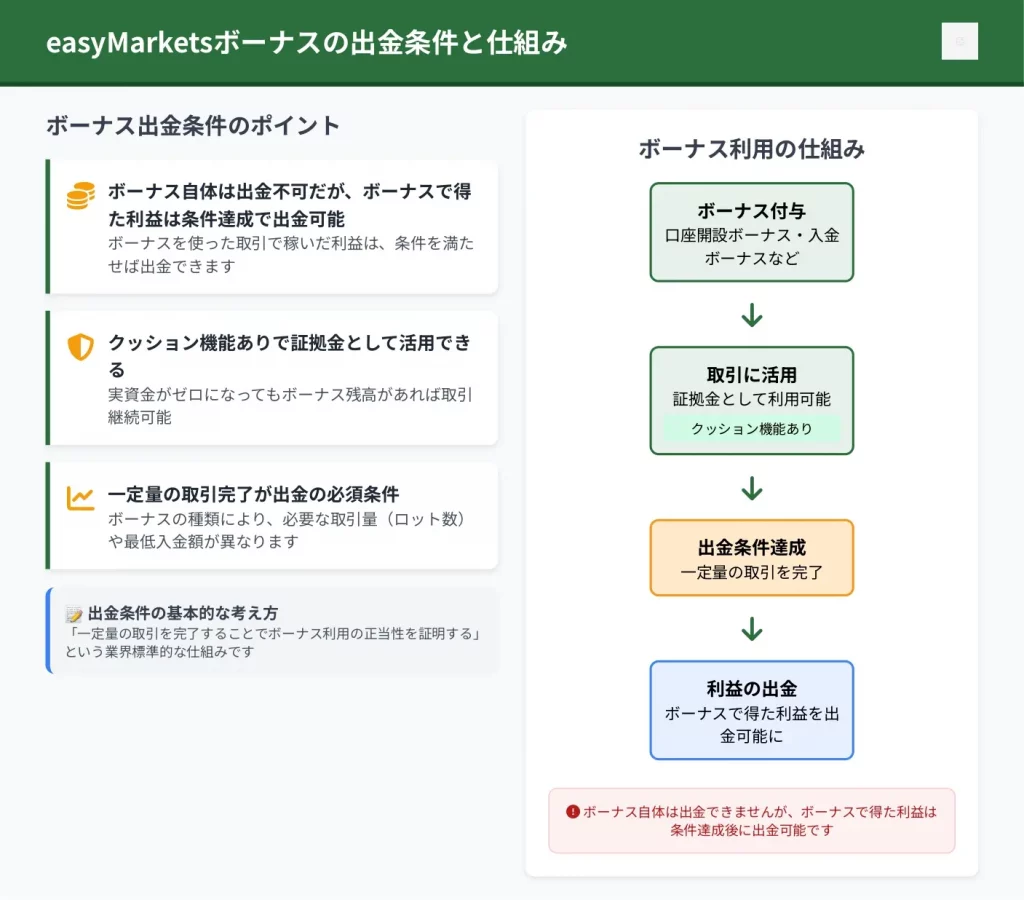Click the orange trend chart icon

pos(80,497)
